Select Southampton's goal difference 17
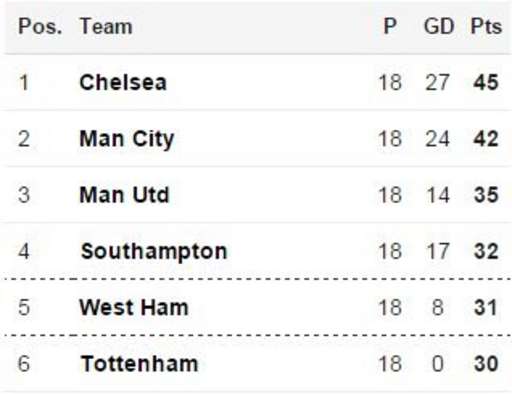The height and width of the screenshot is (394, 512). pos(438,251)
